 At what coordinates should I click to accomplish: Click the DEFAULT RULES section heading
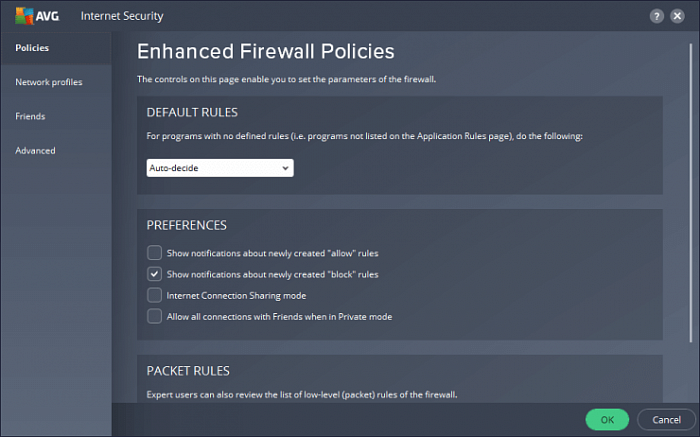[x=192, y=112]
